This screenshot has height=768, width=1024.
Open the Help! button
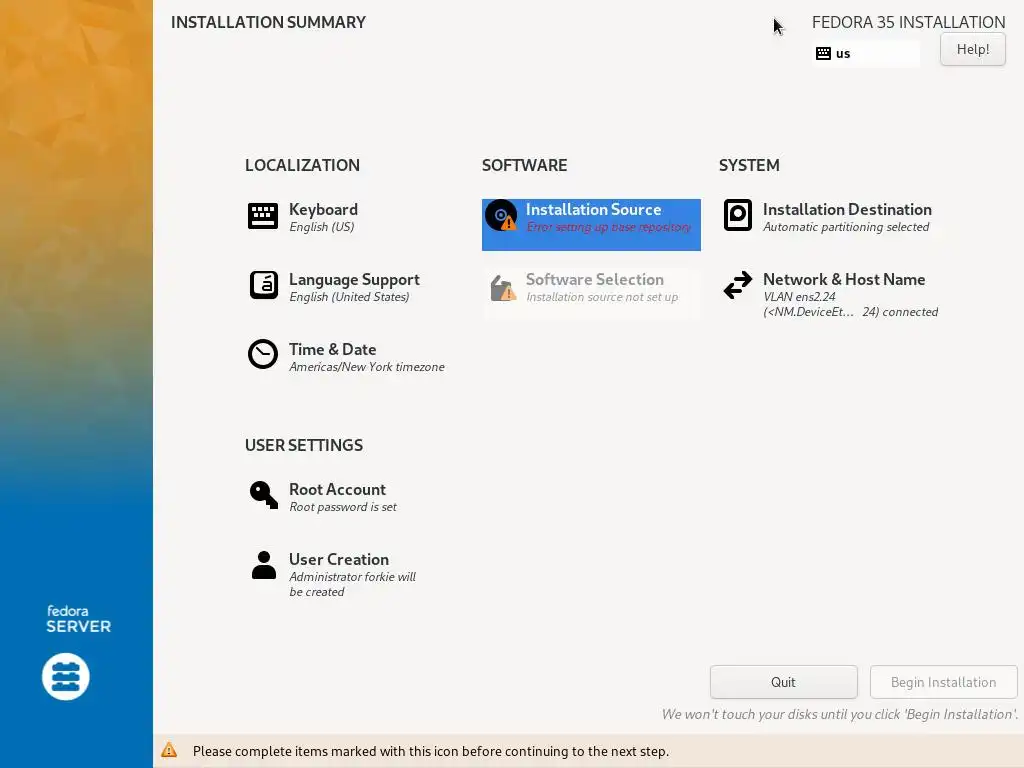point(973,49)
